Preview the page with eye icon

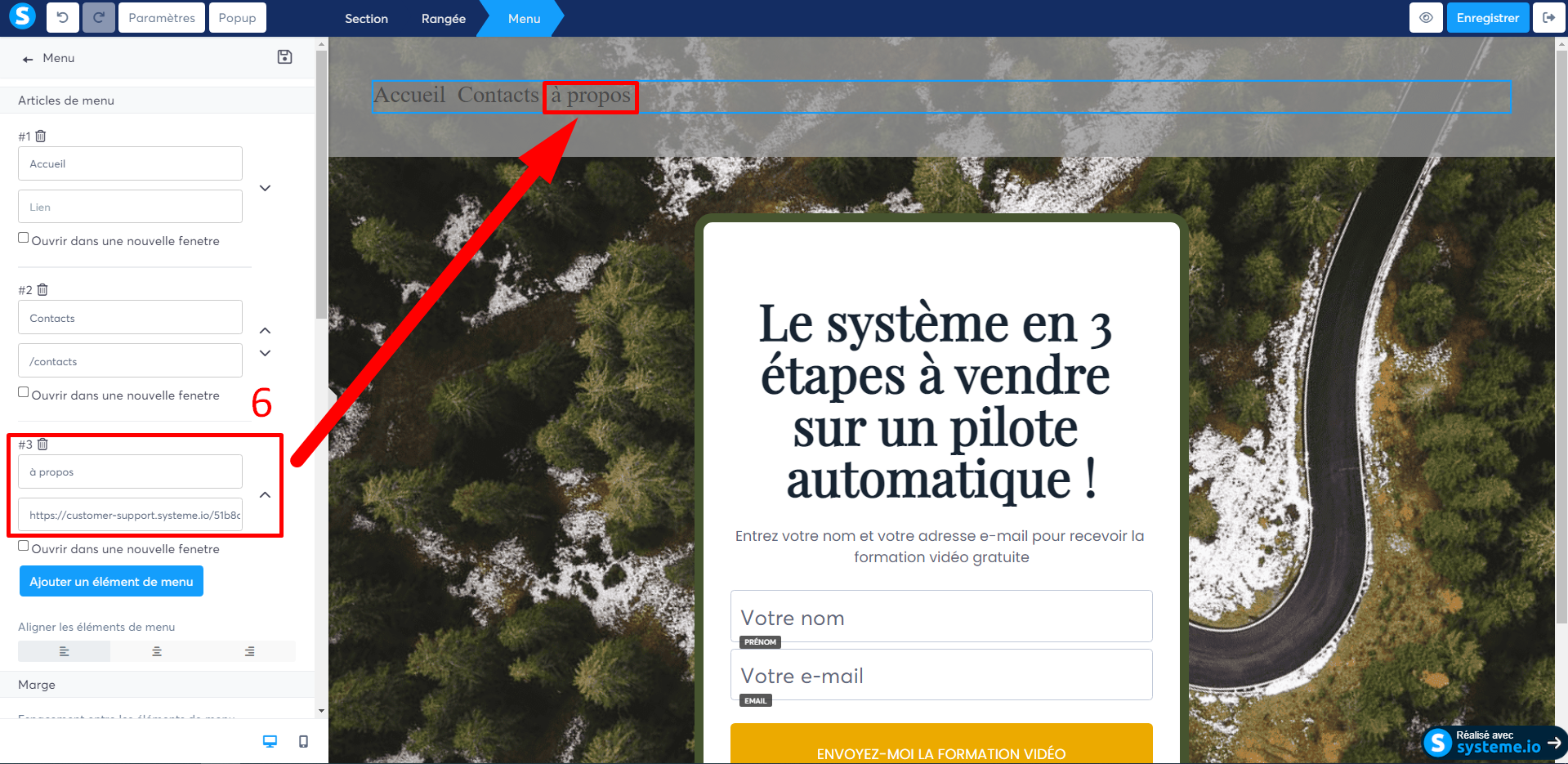tap(1426, 18)
